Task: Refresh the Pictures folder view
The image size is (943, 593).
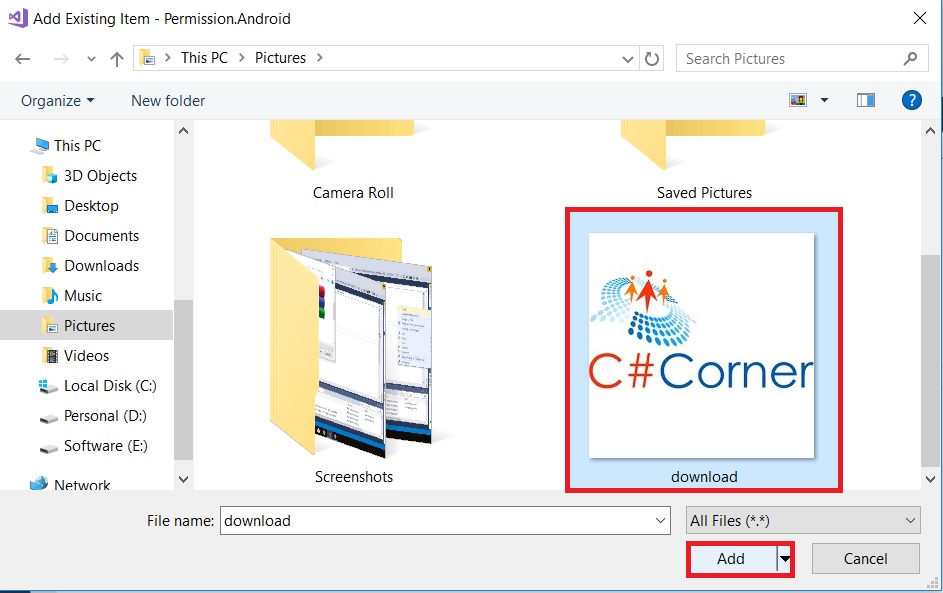Action: pos(652,58)
